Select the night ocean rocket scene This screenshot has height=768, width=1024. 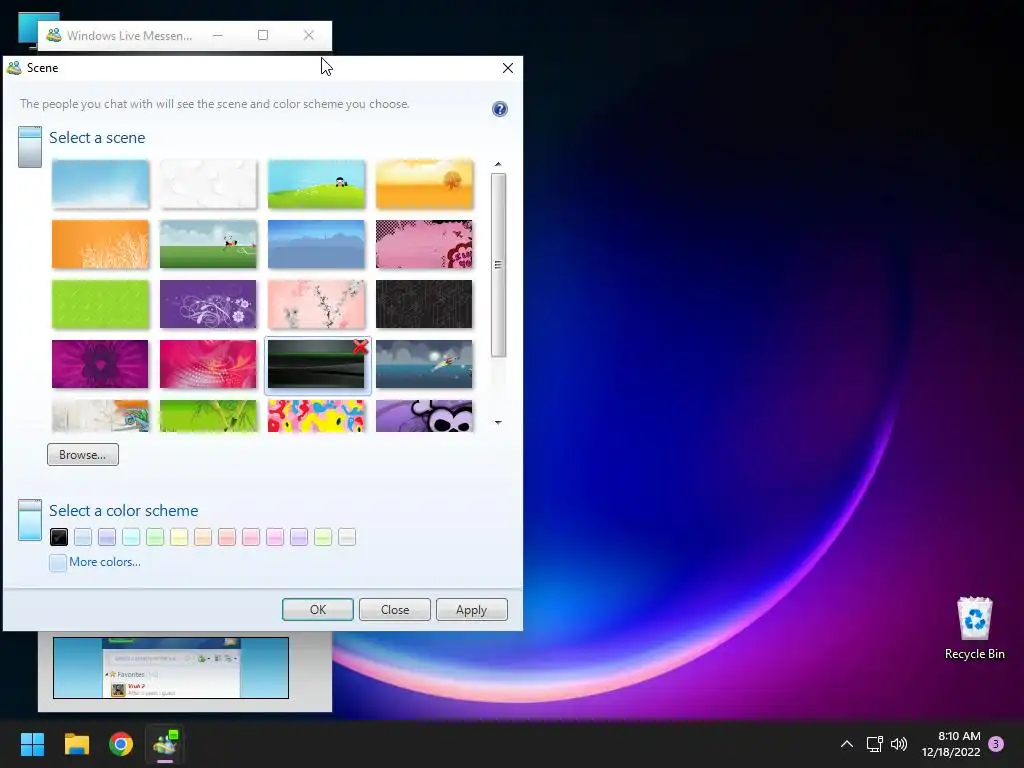click(424, 364)
